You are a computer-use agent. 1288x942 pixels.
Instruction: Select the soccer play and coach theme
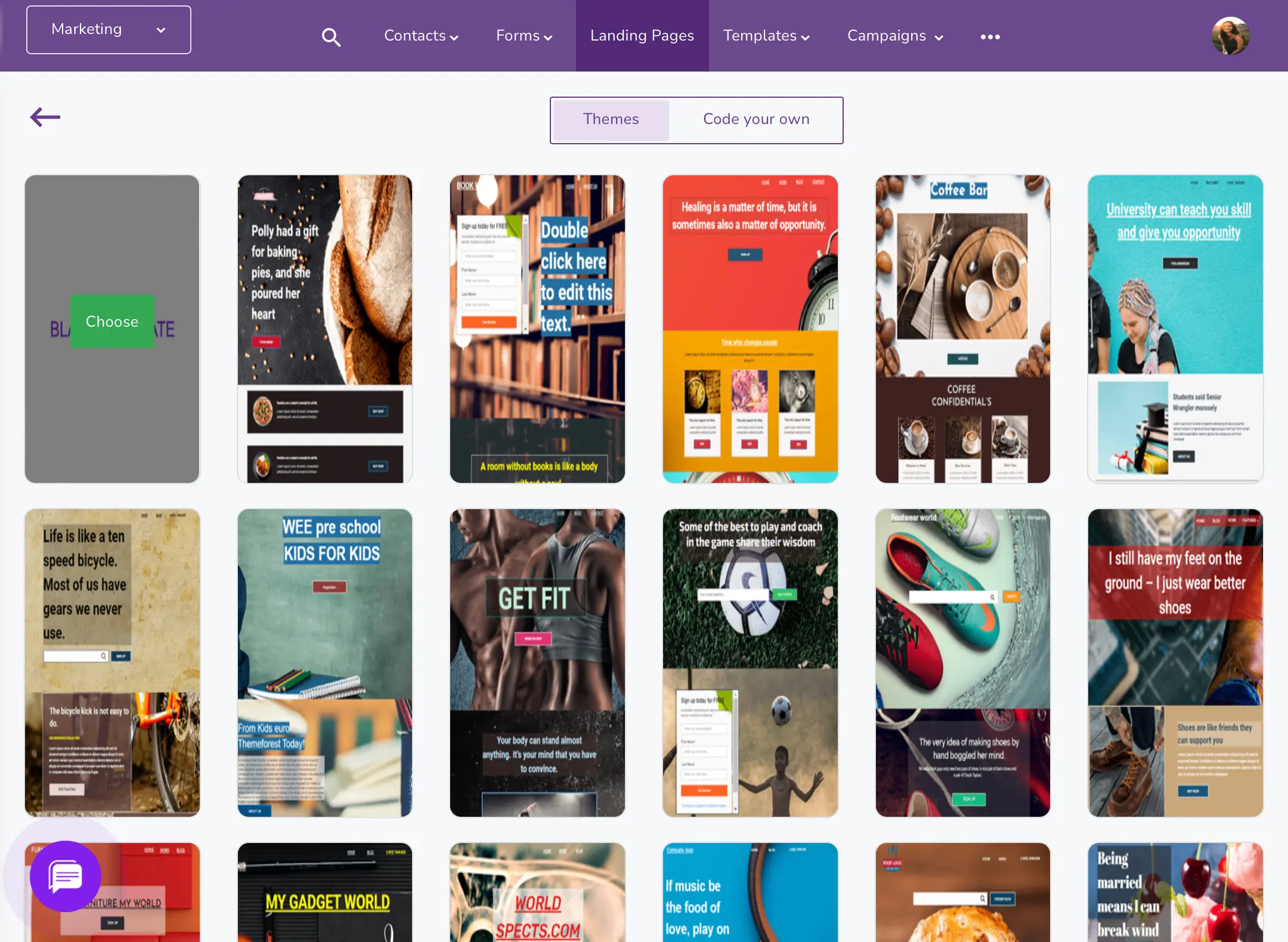(x=750, y=662)
